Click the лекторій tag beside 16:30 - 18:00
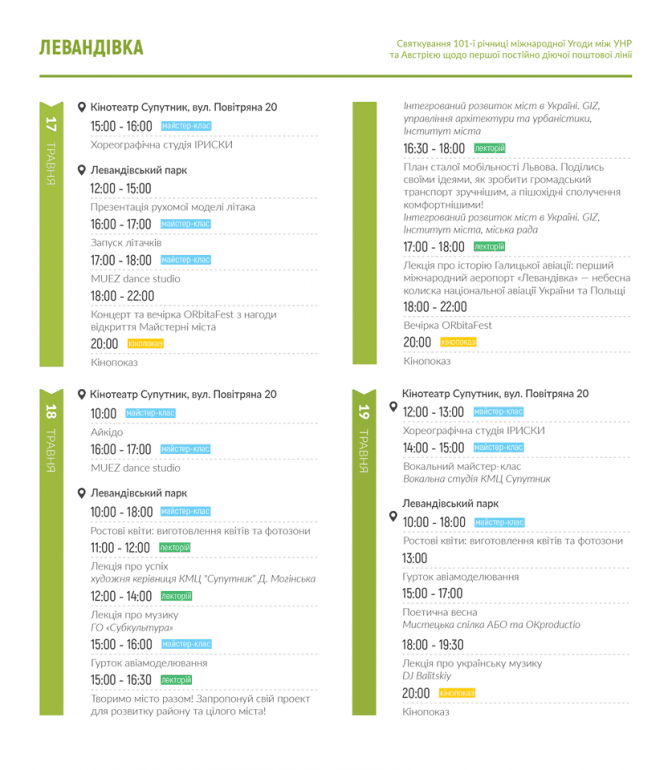 (489, 148)
